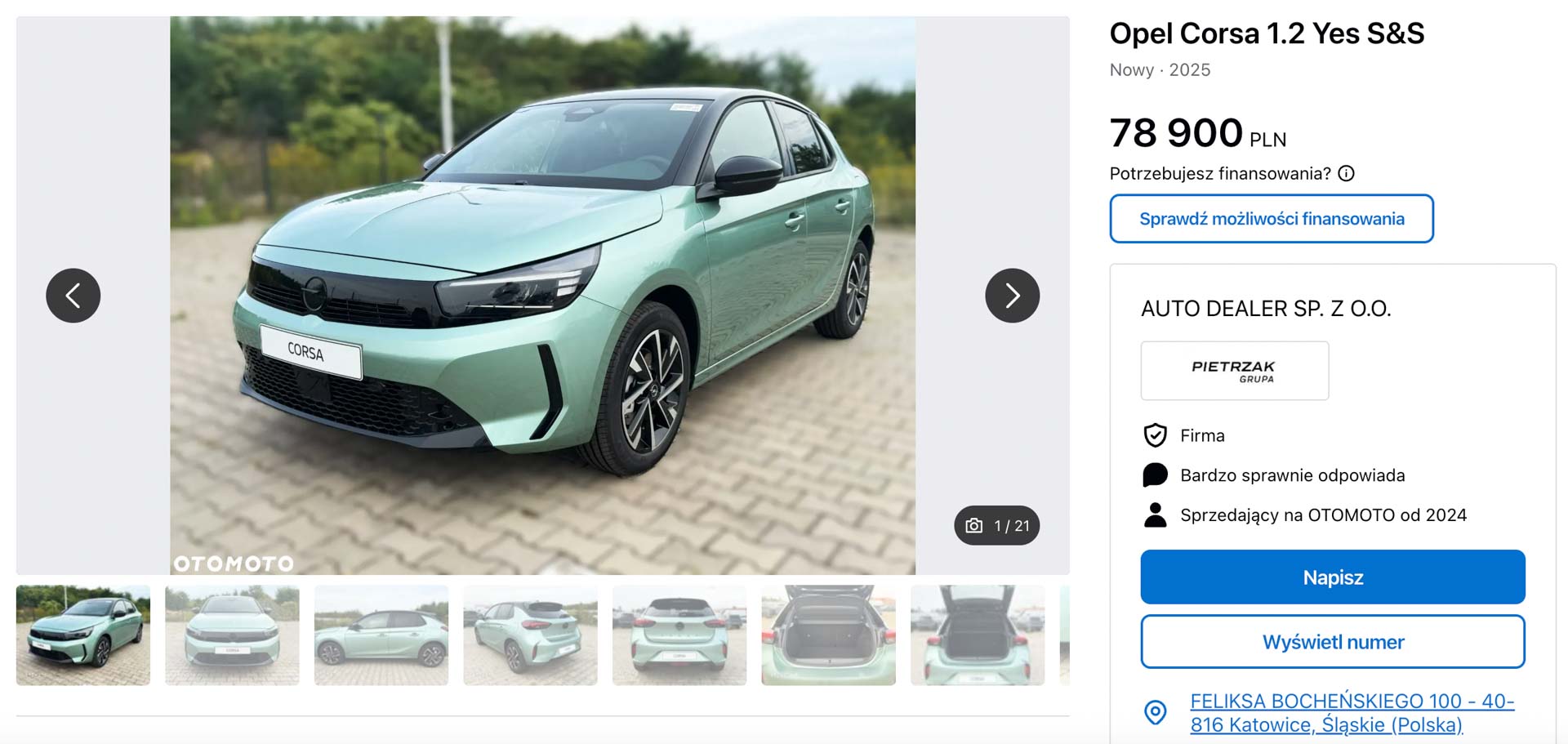Click the camera photo counter 1 / 21
Screen dimensions: 1568x744
996,525
